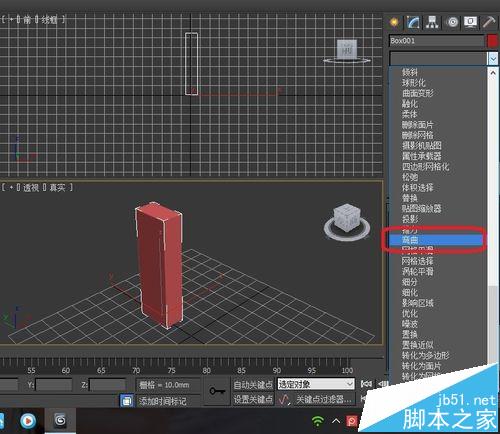Show hidden system tray icons
Screen dimensions: 500x434
[336, 421]
